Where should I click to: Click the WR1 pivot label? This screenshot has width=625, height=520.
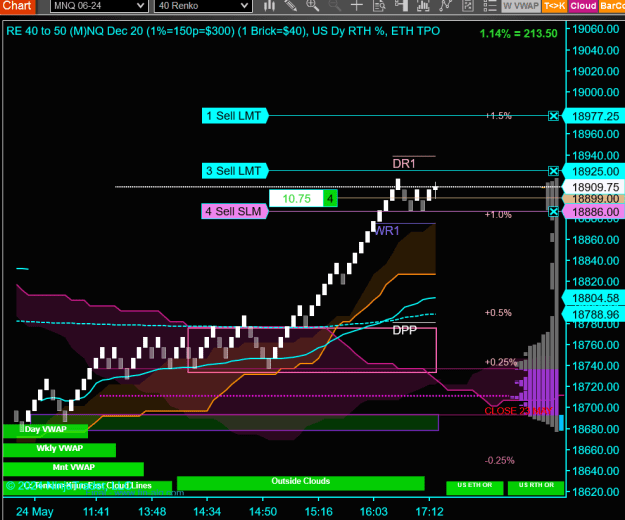coord(387,231)
